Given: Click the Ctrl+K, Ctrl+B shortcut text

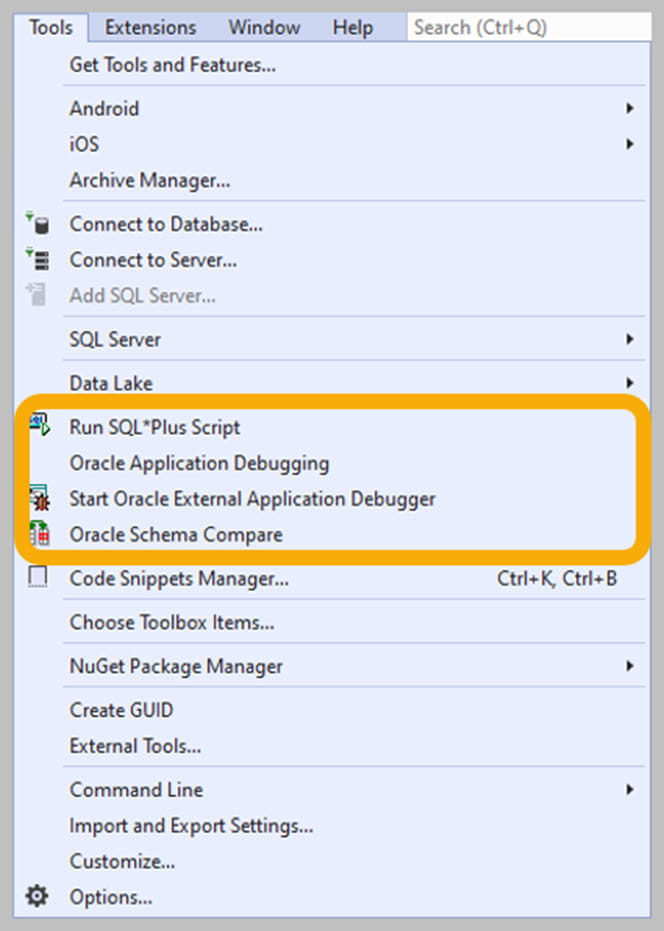Looking at the screenshot, I should click(x=557, y=578).
